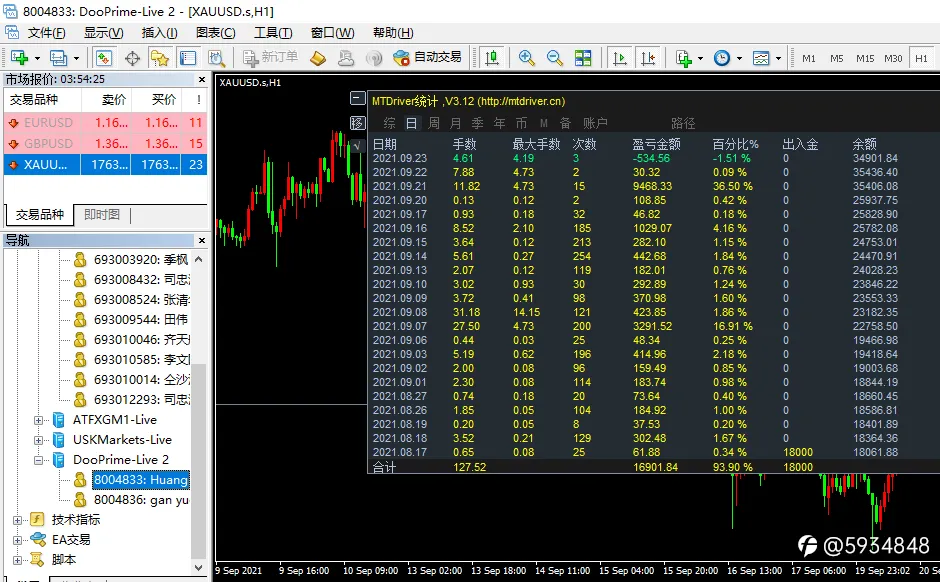
Task: Select the EURUSD row in Market Watch
Action: click(106, 122)
